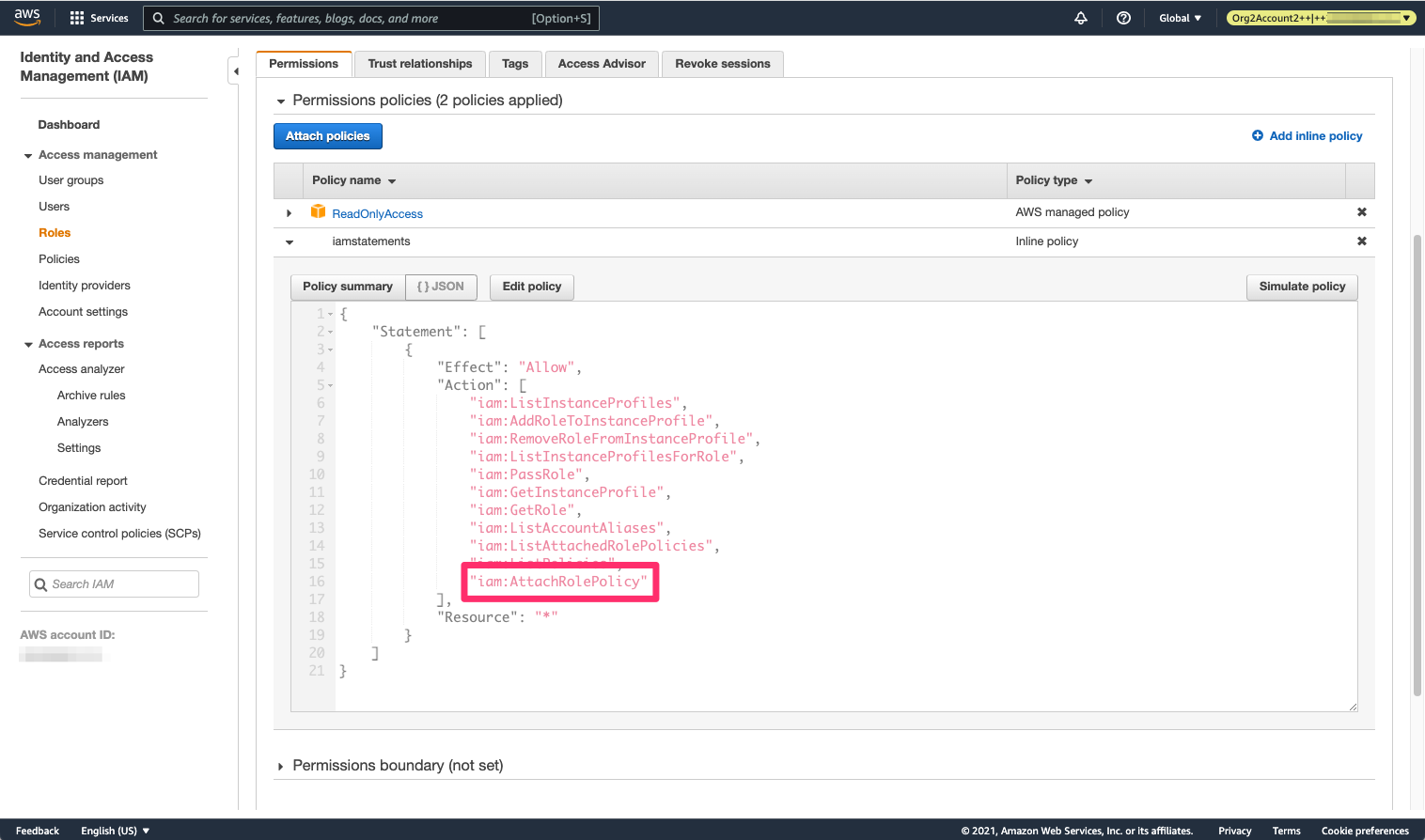Open Account settings
This screenshot has height=840, width=1425.
[83, 312]
